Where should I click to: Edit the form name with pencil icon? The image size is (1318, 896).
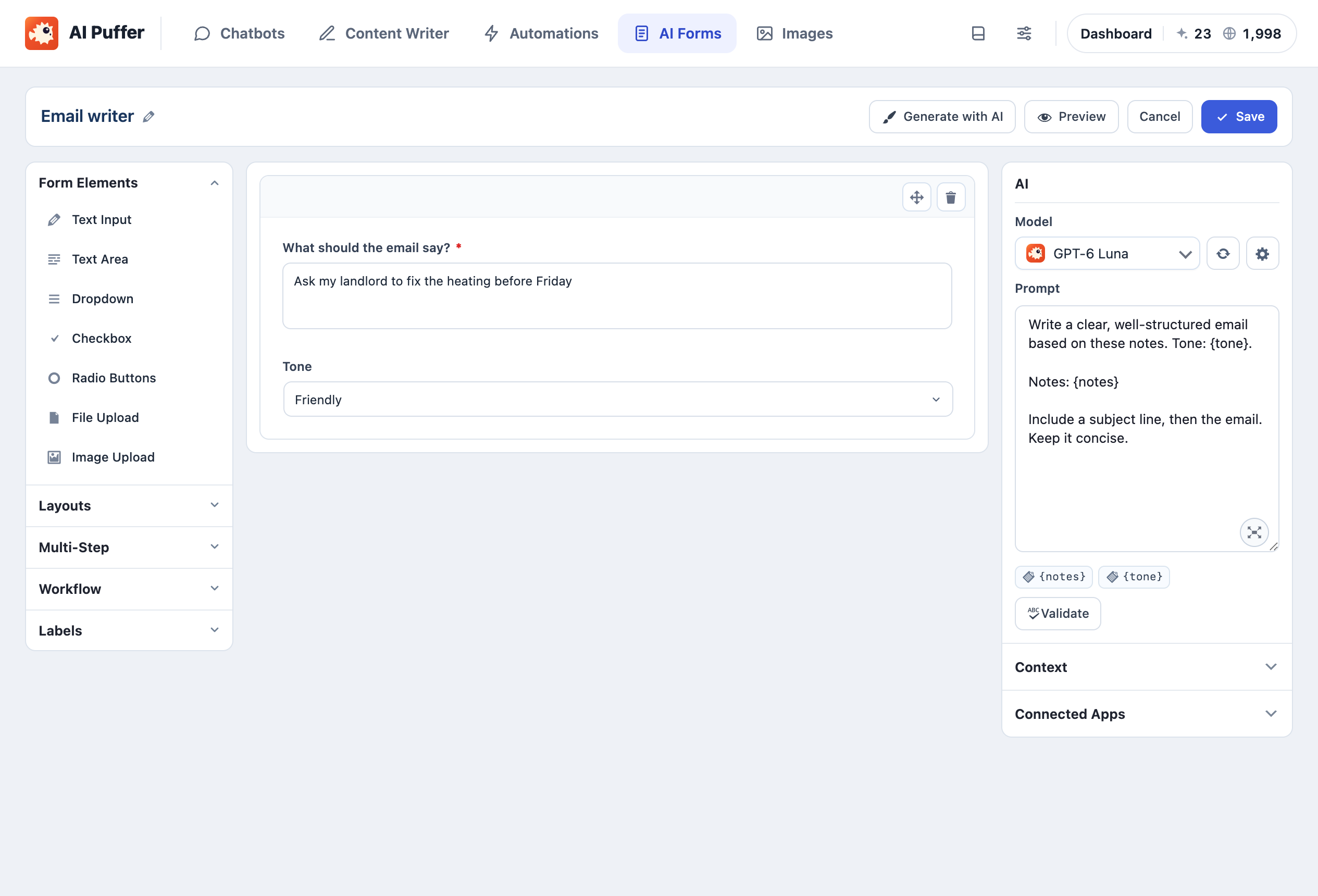pos(148,117)
